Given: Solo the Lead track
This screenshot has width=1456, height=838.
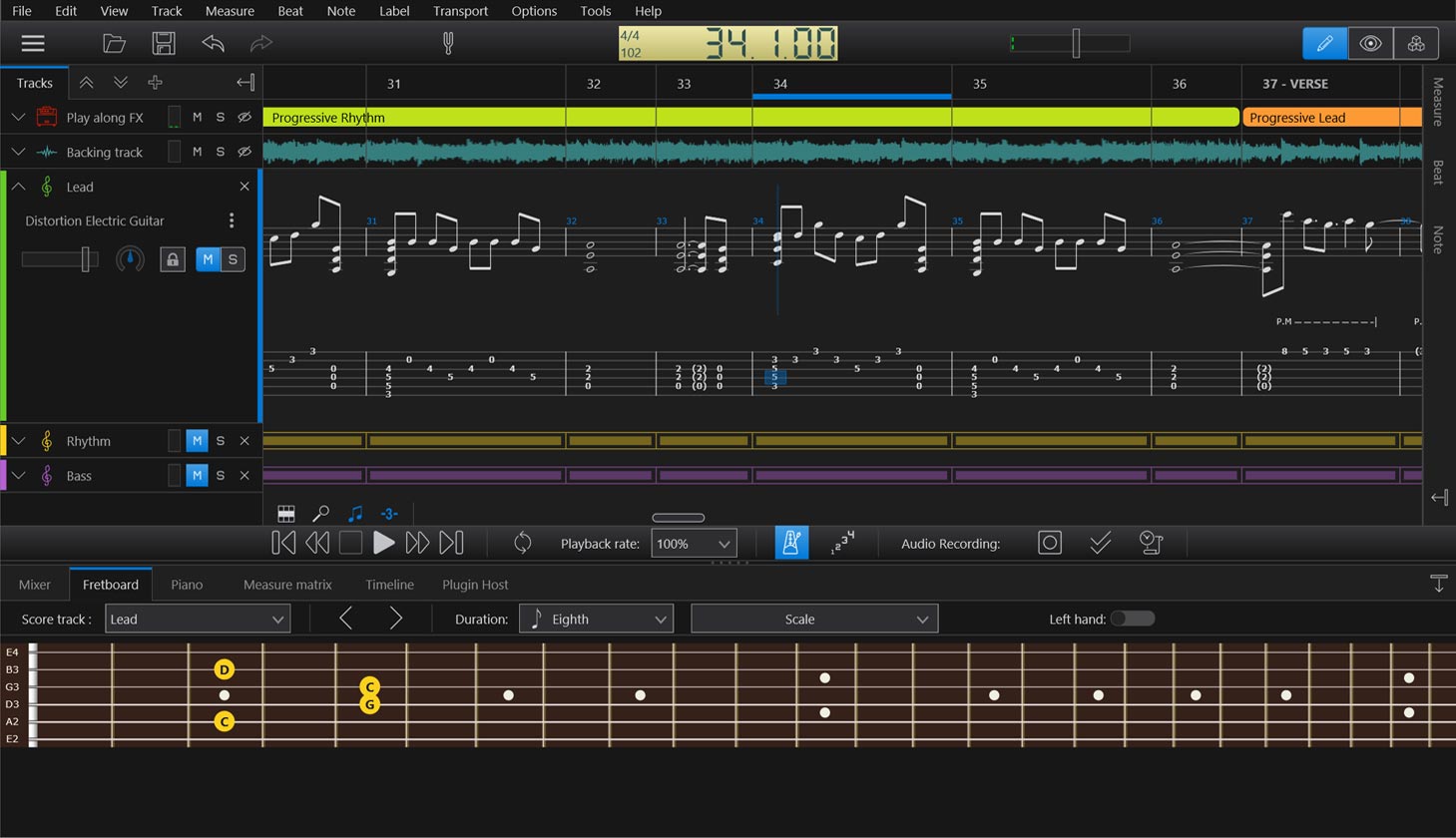Looking at the screenshot, I should 232,258.
